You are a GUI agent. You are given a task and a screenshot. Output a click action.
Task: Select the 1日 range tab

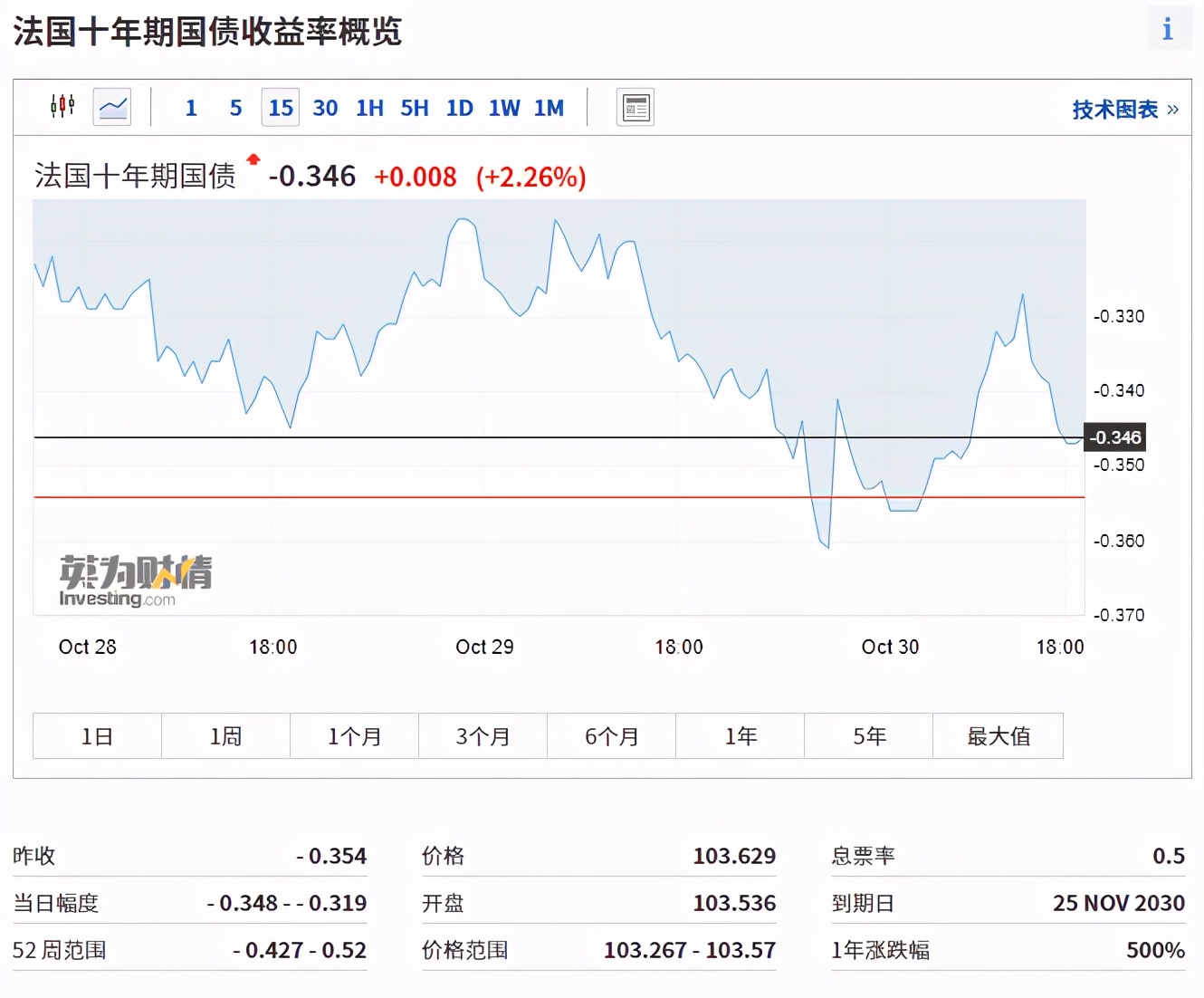click(98, 736)
